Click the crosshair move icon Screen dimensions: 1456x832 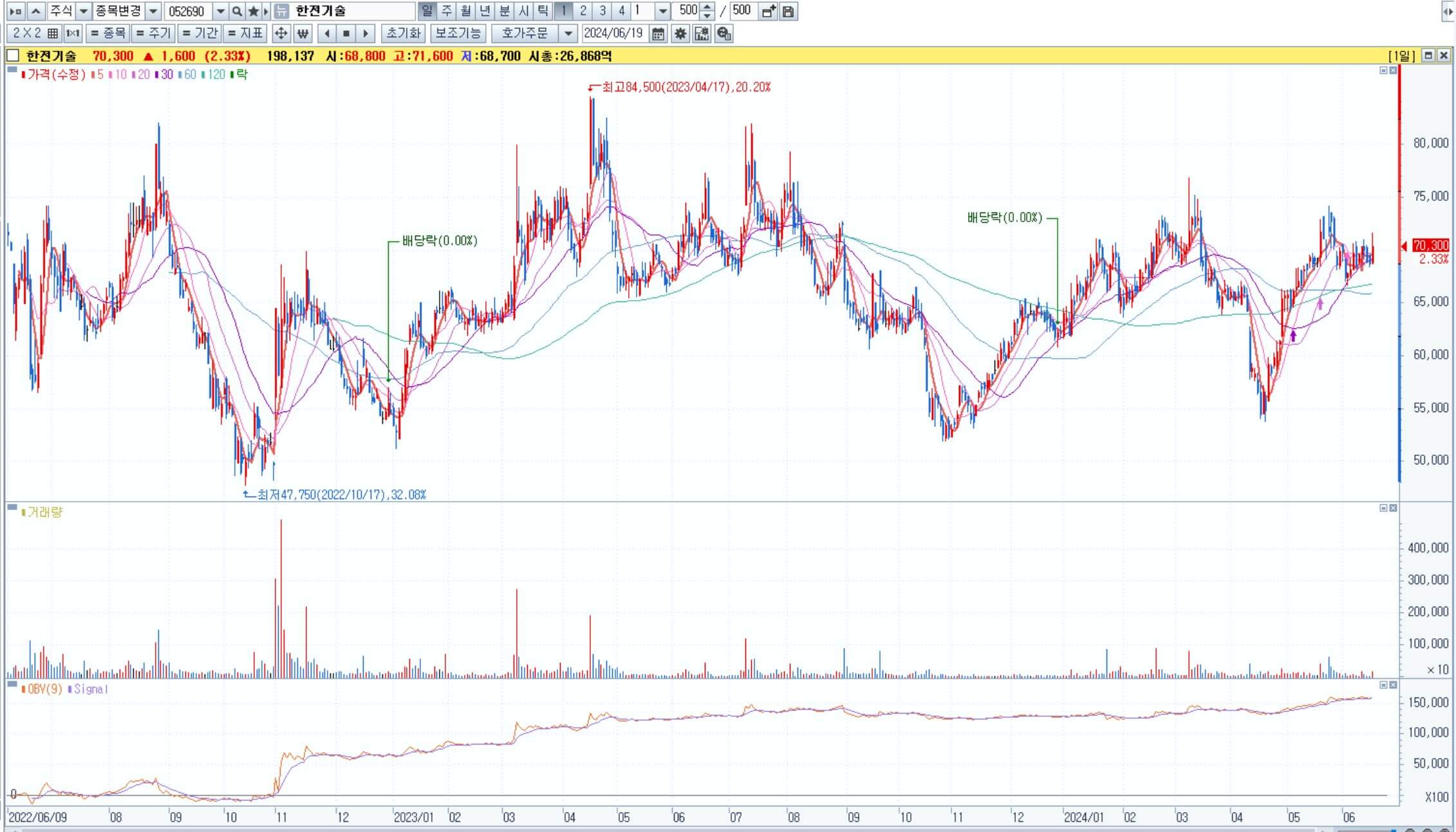[x=281, y=33]
